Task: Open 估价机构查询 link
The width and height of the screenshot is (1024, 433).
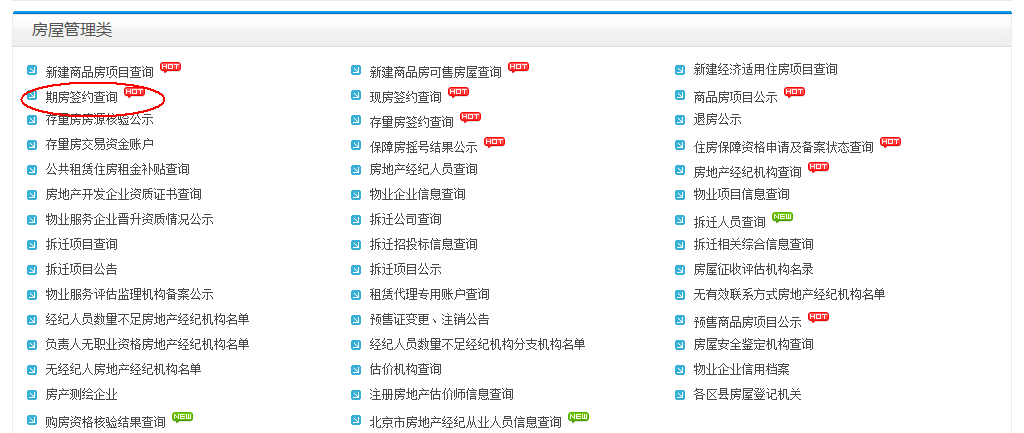Action: pos(406,370)
